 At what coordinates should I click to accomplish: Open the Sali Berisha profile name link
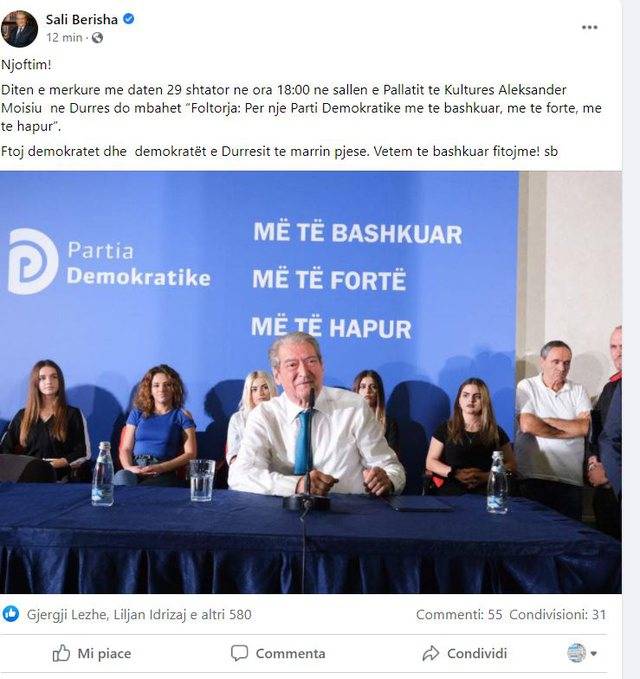(81, 19)
